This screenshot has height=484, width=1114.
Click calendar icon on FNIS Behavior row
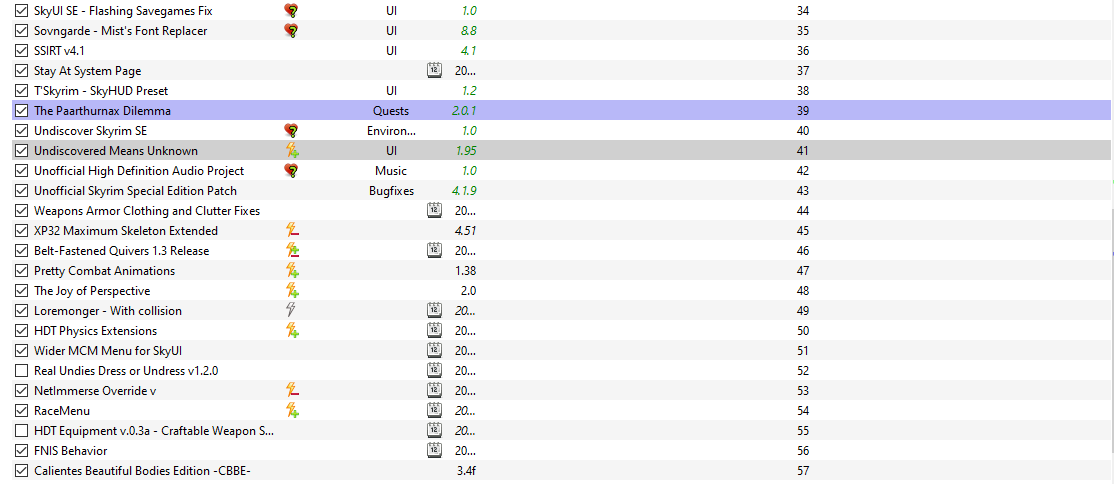(435, 450)
